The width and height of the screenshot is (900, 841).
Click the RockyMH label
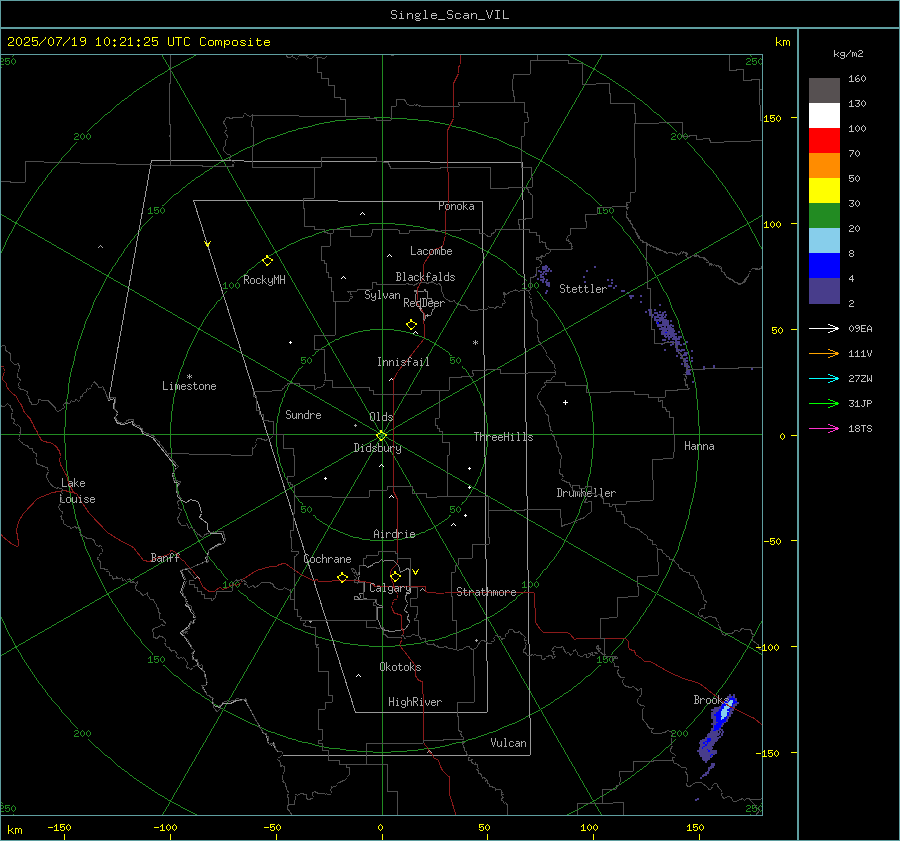coord(264,280)
